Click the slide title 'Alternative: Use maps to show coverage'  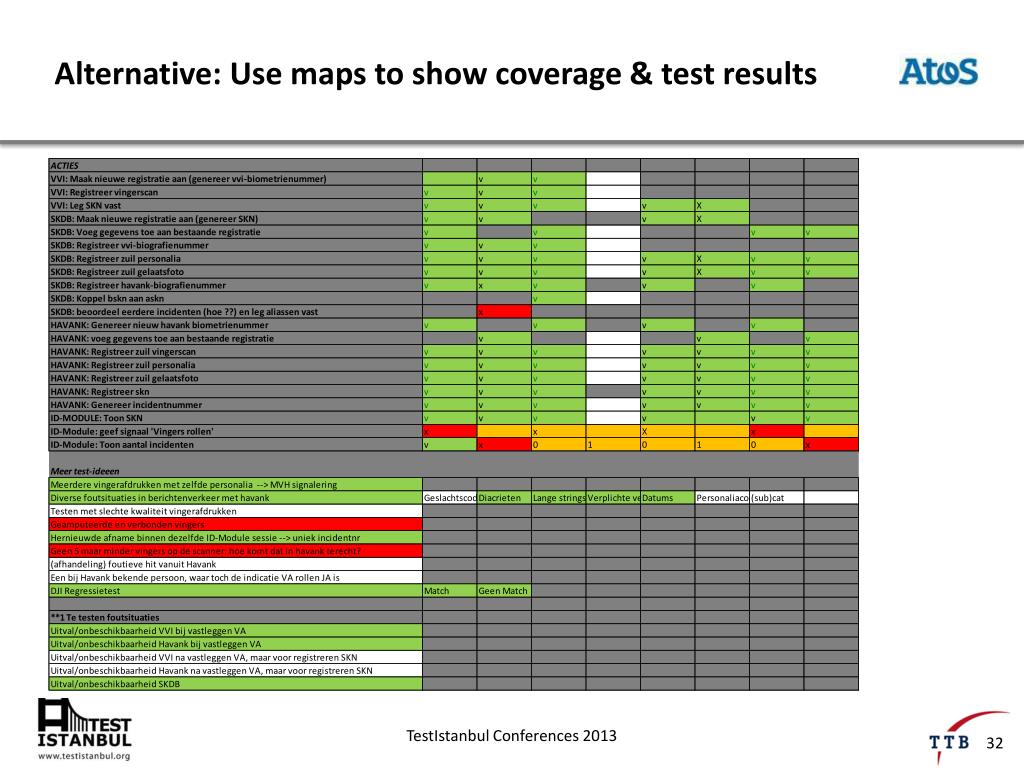(436, 73)
